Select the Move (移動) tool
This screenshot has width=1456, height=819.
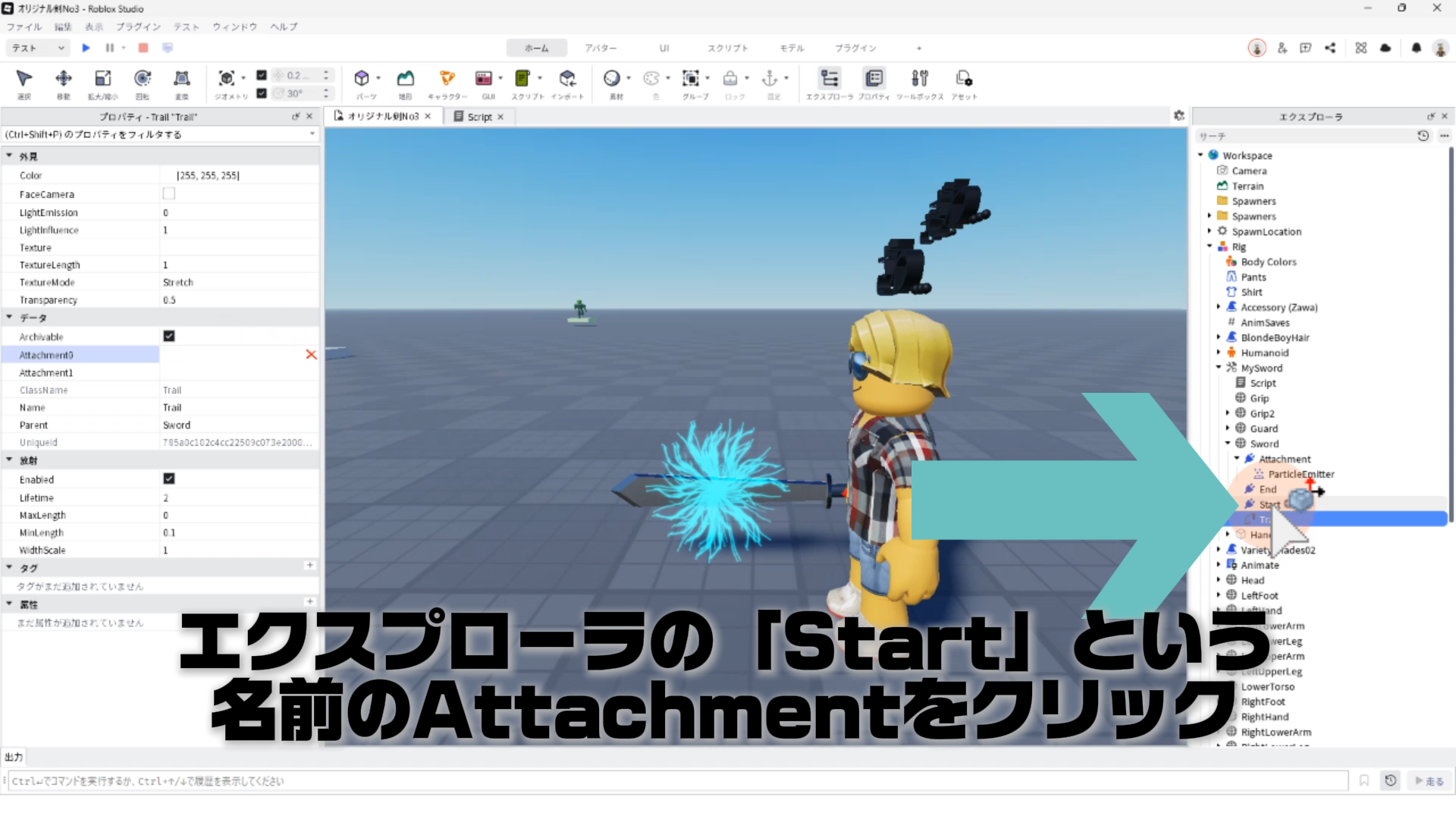(x=63, y=79)
